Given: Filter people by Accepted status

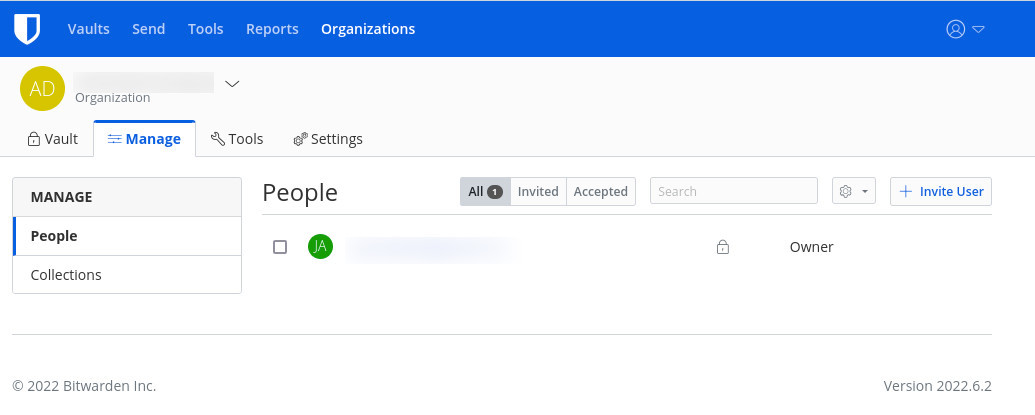Looking at the screenshot, I should coord(600,191).
